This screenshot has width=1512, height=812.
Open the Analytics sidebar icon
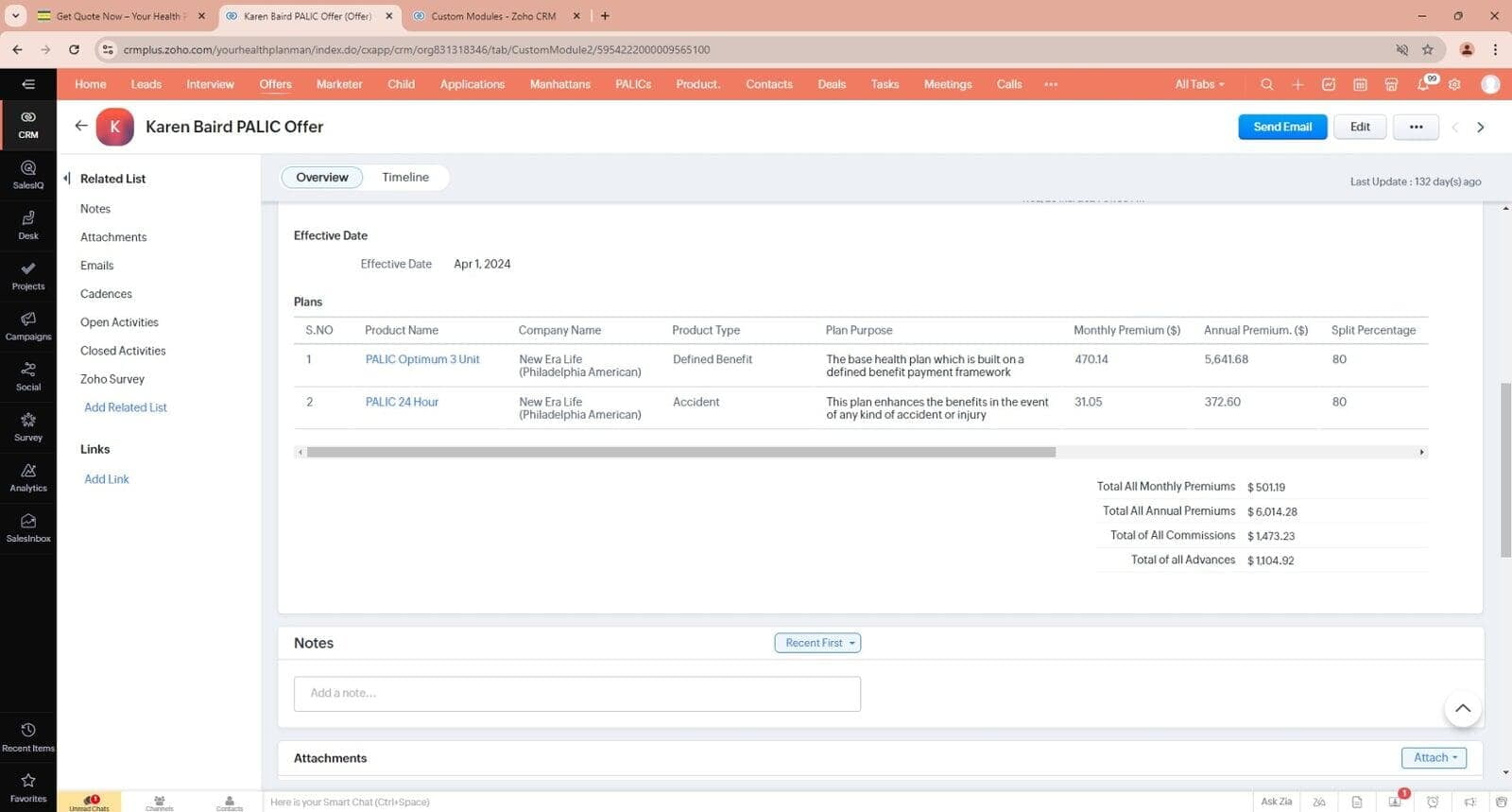pyautogui.click(x=28, y=476)
